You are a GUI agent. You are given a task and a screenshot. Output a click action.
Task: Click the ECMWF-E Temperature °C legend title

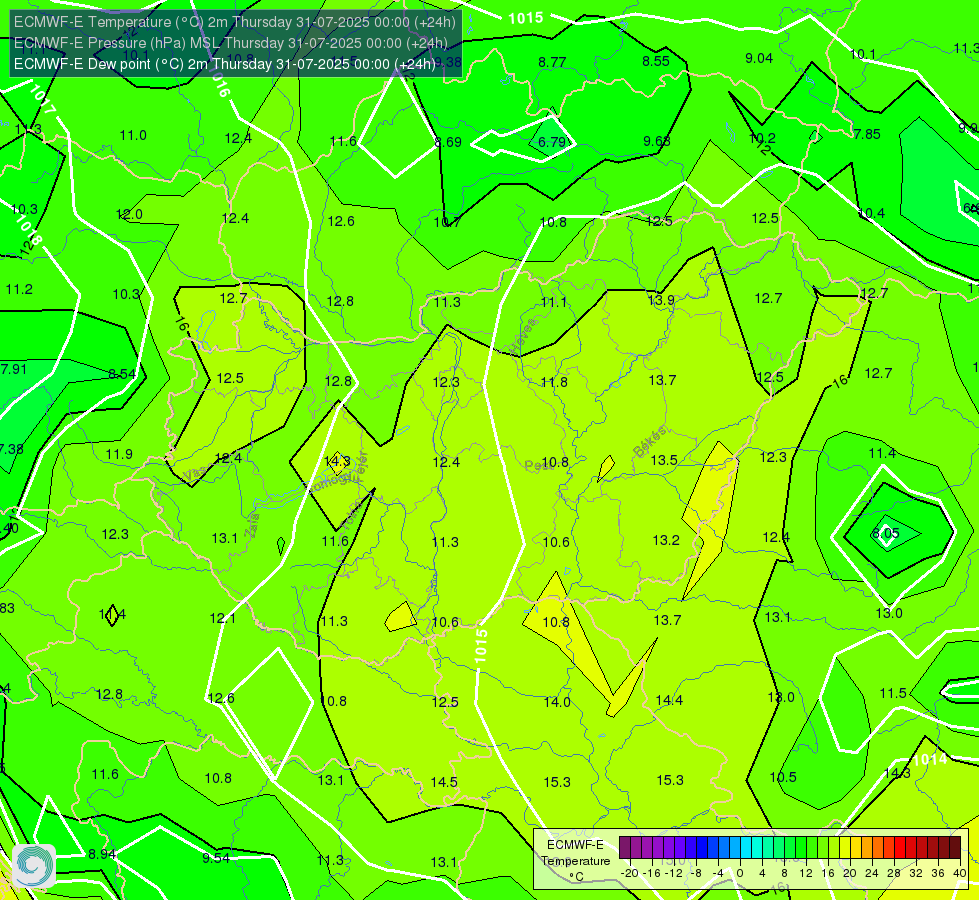(x=575, y=861)
